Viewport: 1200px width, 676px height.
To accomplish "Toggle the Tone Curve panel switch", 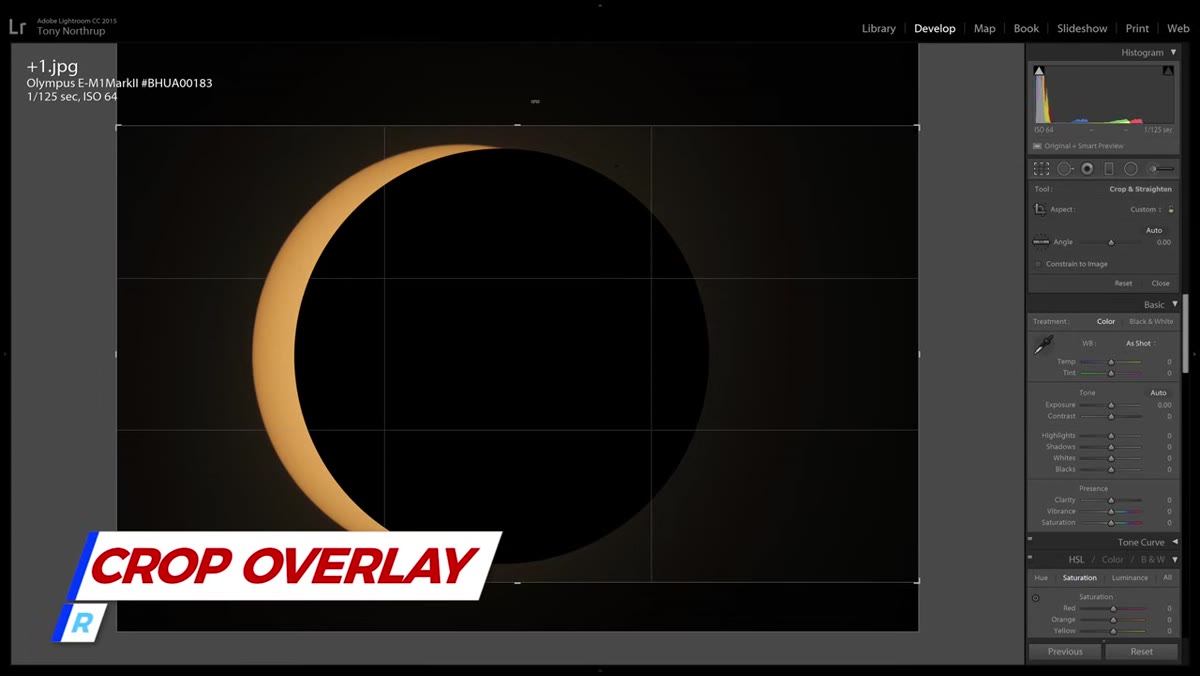I will [1030, 541].
